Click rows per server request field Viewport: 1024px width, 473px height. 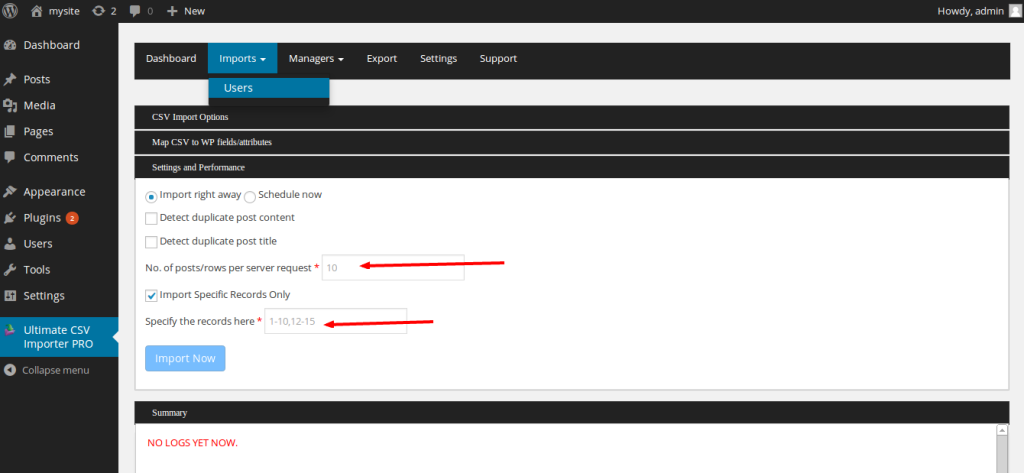click(x=393, y=267)
